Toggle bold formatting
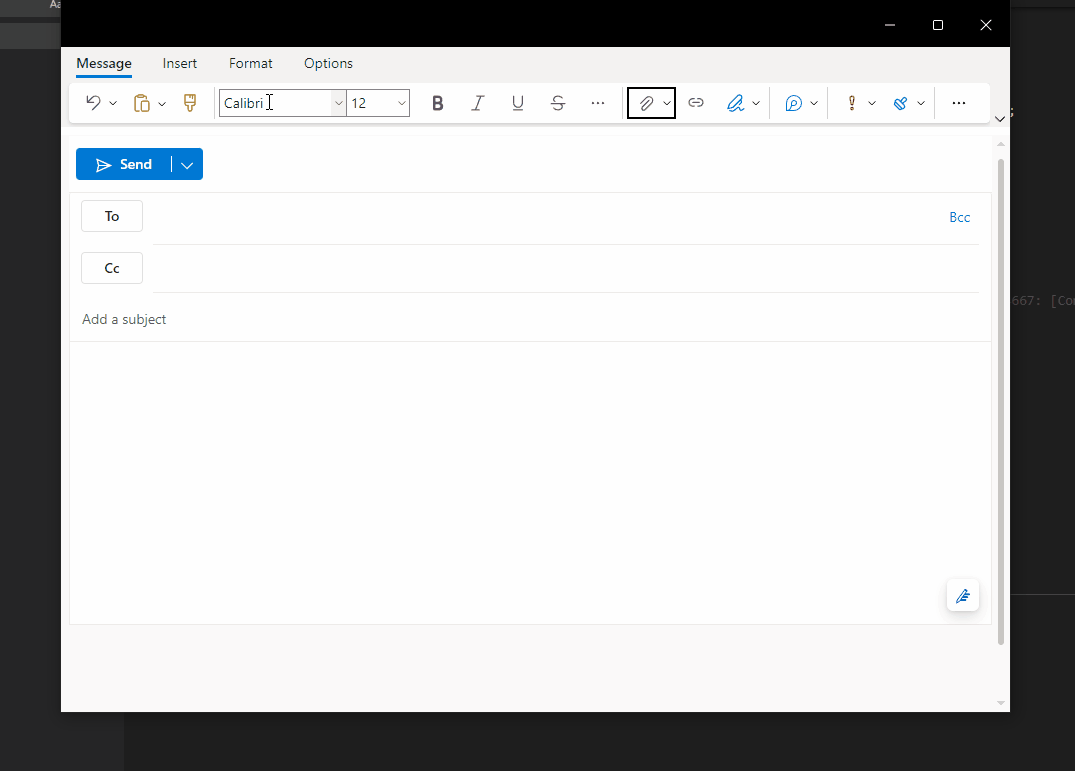The height and width of the screenshot is (771, 1075). (437, 102)
